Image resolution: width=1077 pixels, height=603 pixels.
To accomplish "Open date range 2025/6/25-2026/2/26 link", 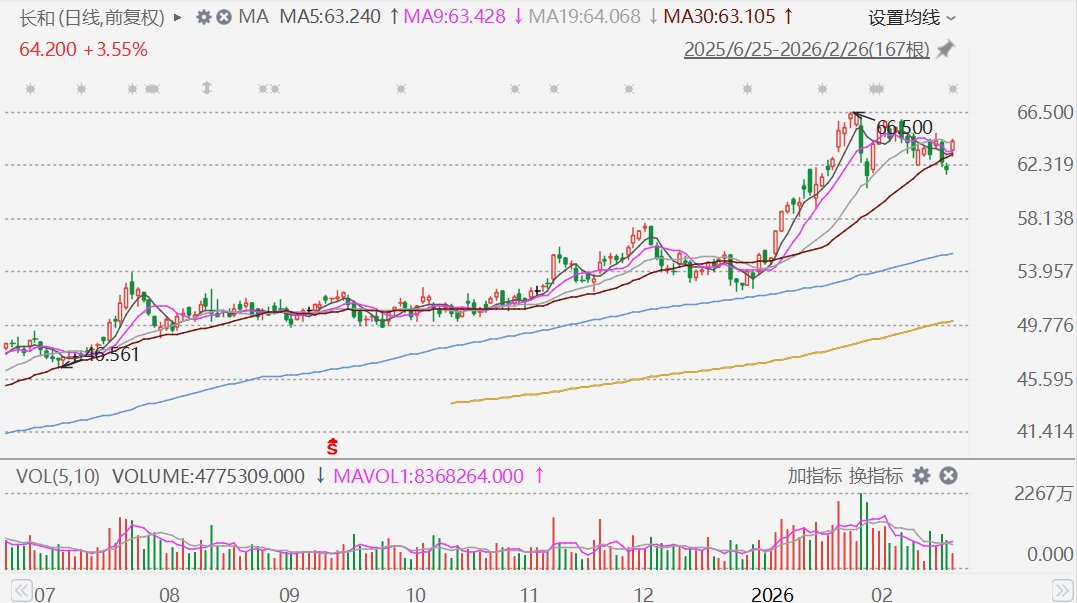I will pos(806,49).
